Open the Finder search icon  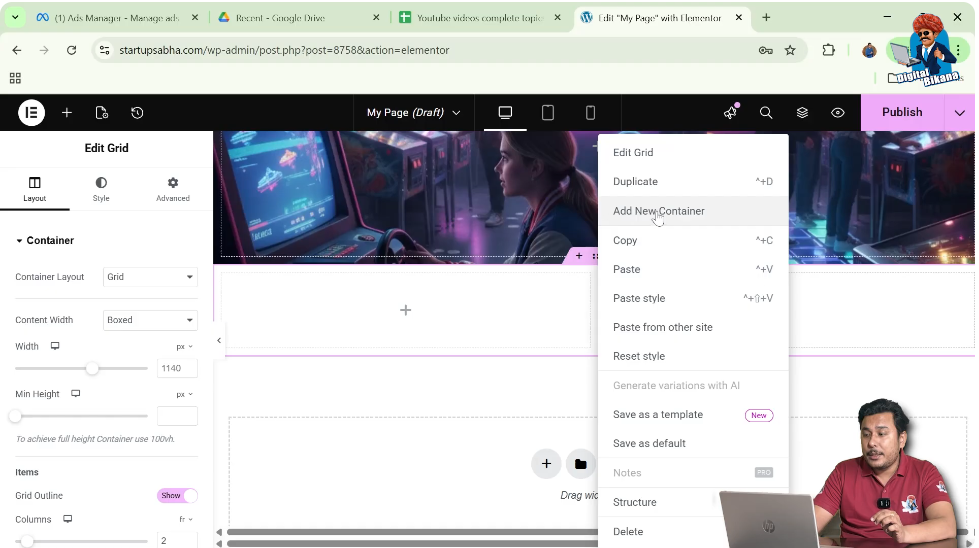click(766, 113)
